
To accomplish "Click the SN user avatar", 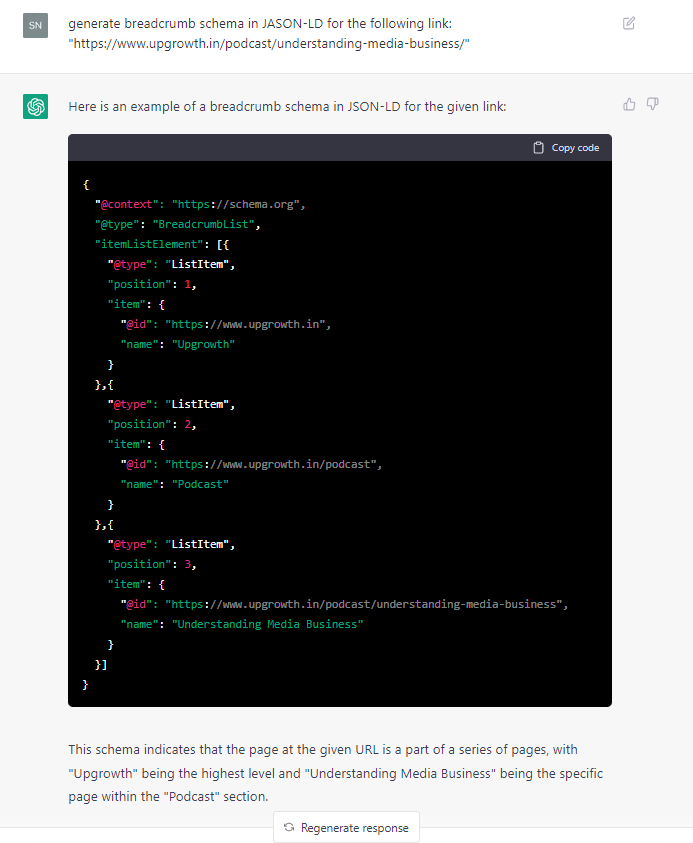I will coord(35,25).
